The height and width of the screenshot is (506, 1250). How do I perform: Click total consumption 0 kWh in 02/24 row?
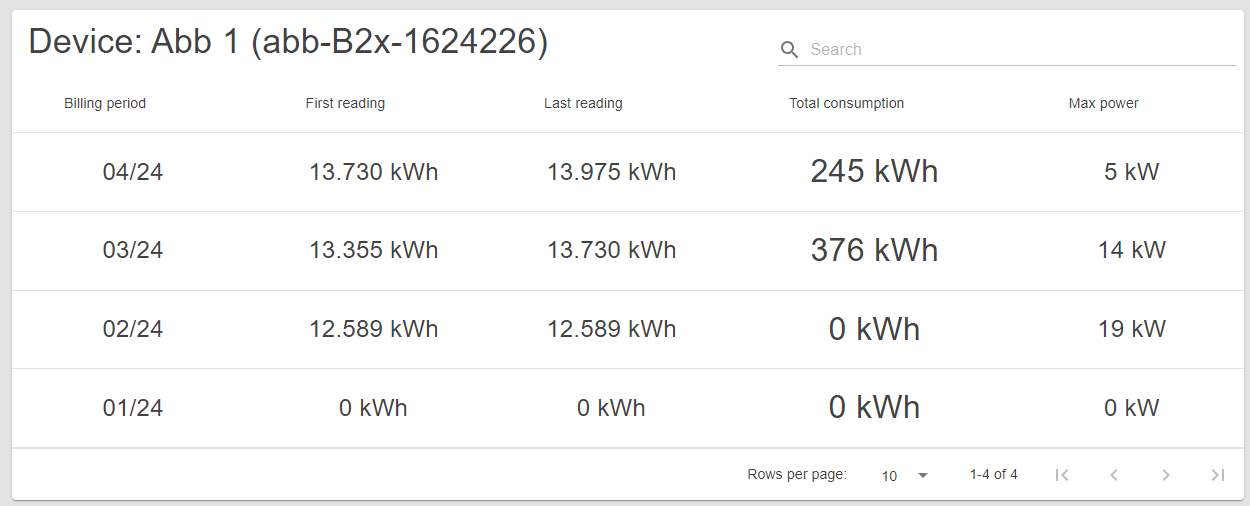pos(875,329)
